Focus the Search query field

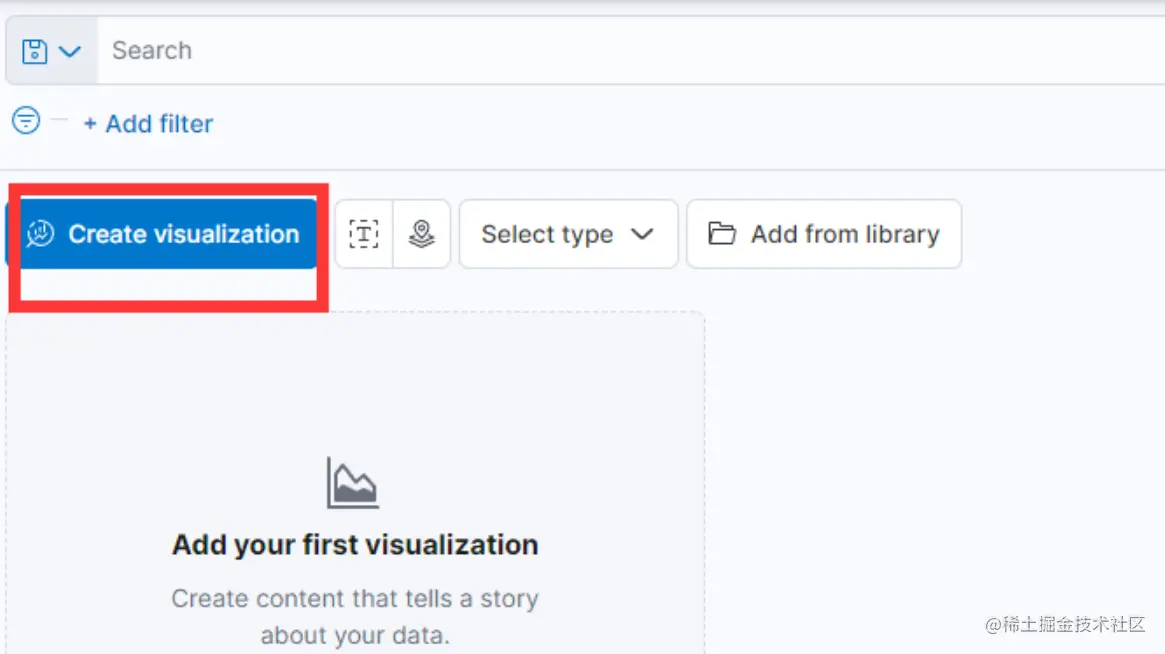[630, 51]
